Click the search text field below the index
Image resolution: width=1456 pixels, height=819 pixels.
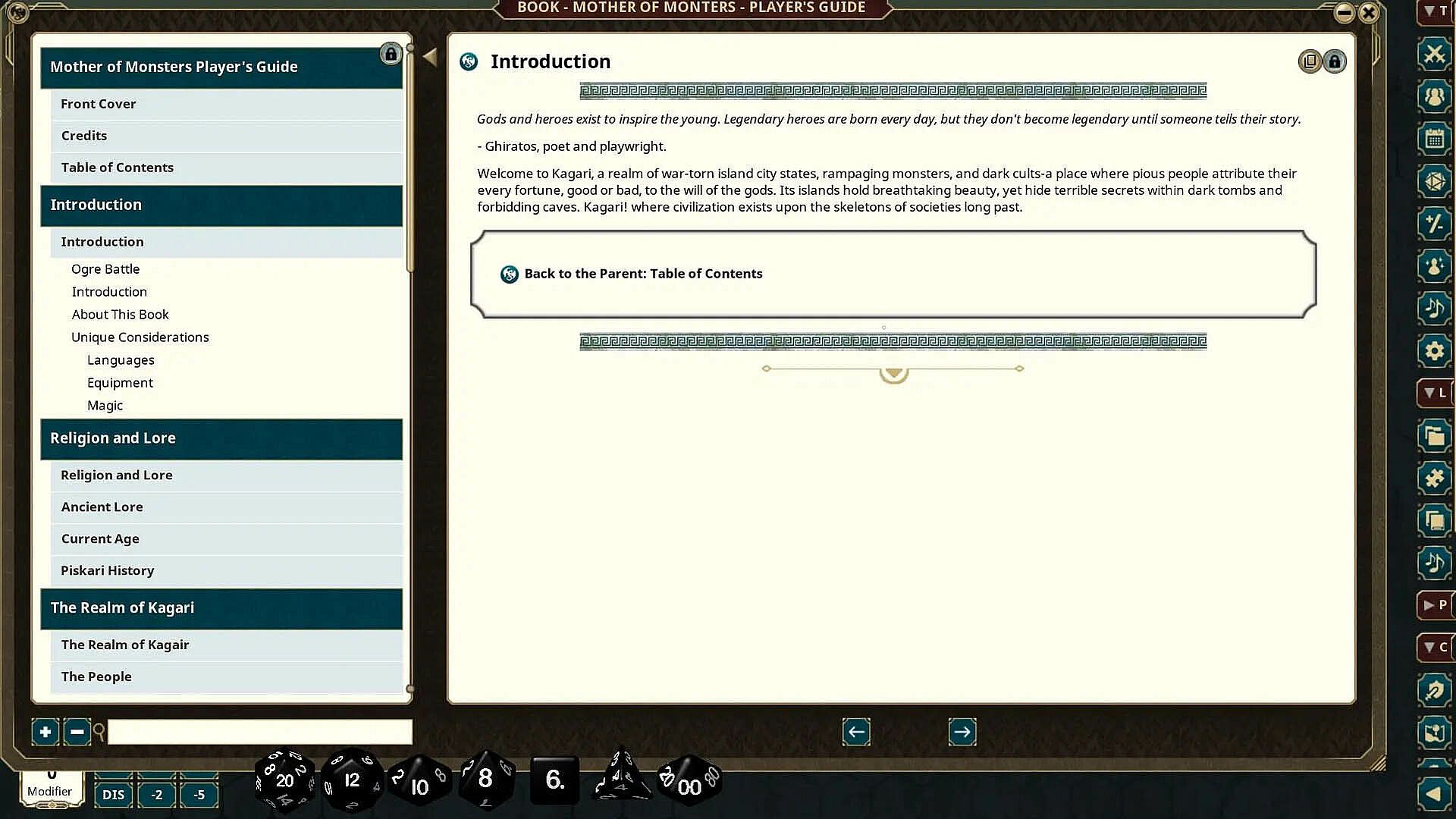(x=259, y=732)
